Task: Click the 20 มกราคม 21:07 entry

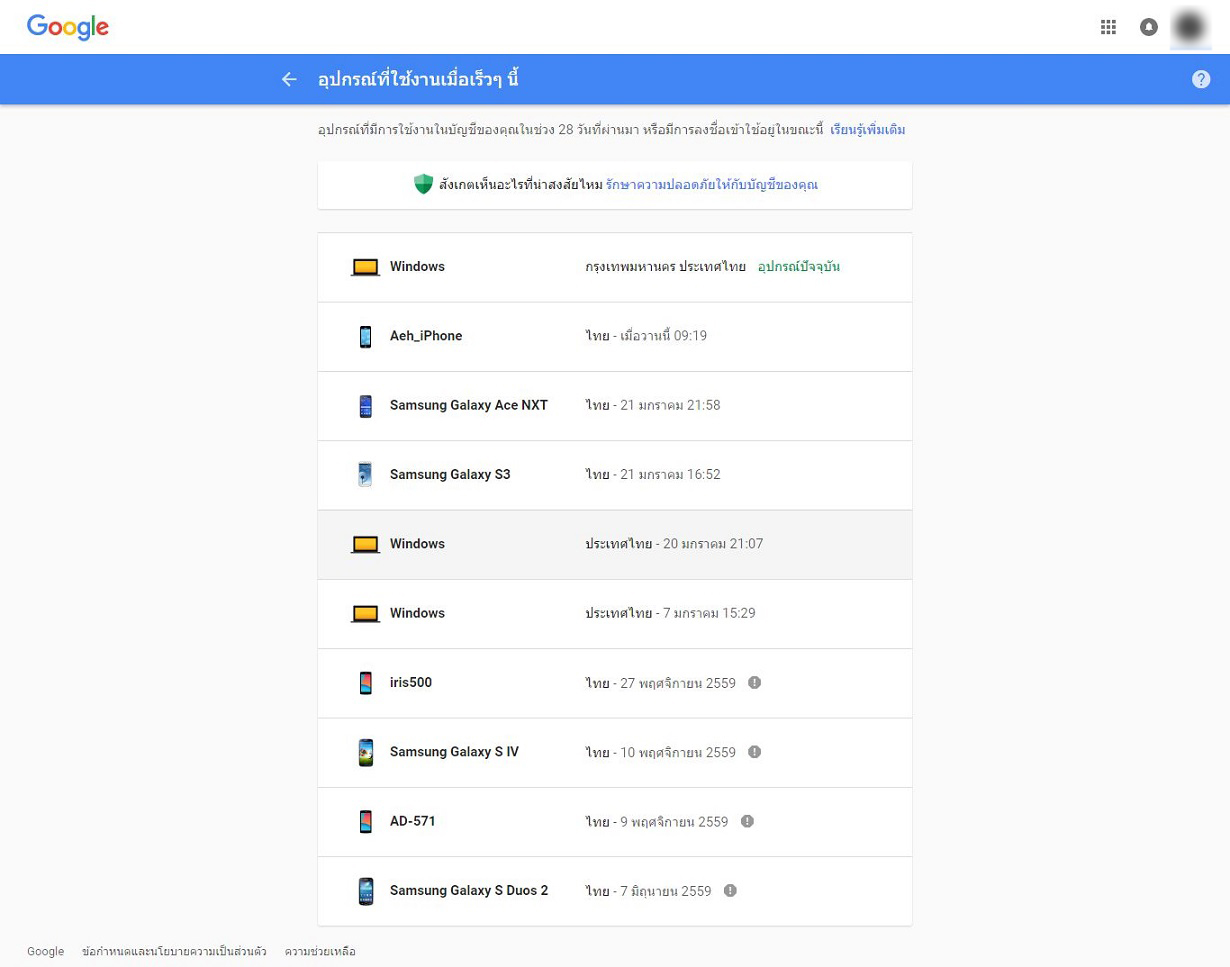Action: point(675,544)
